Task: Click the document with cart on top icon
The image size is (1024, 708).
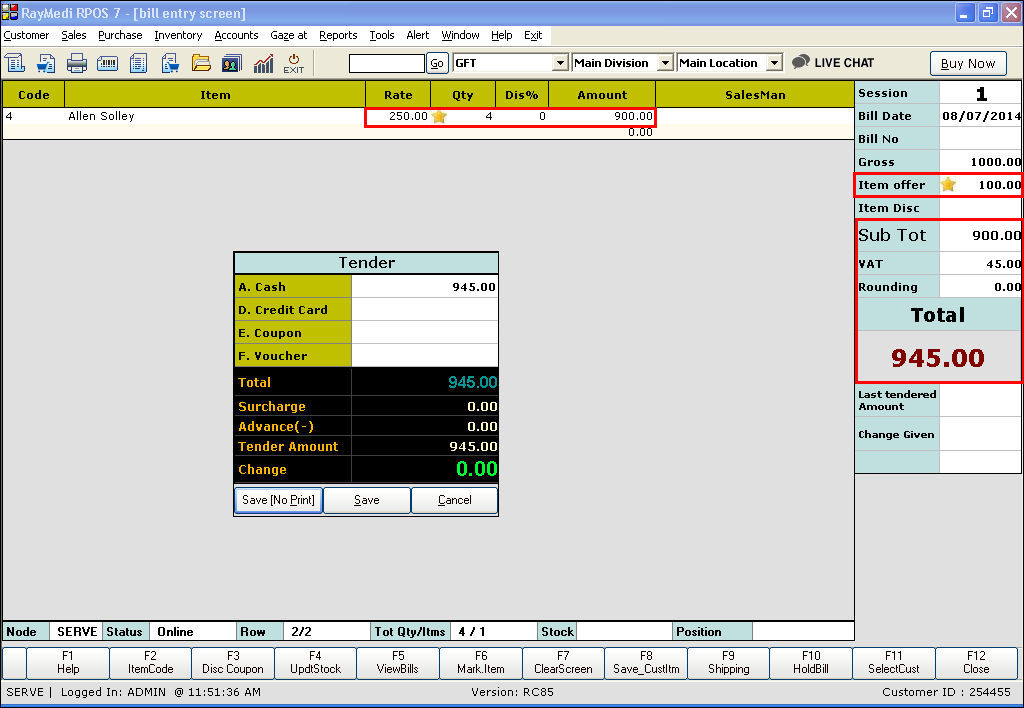Action: [46, 63]
